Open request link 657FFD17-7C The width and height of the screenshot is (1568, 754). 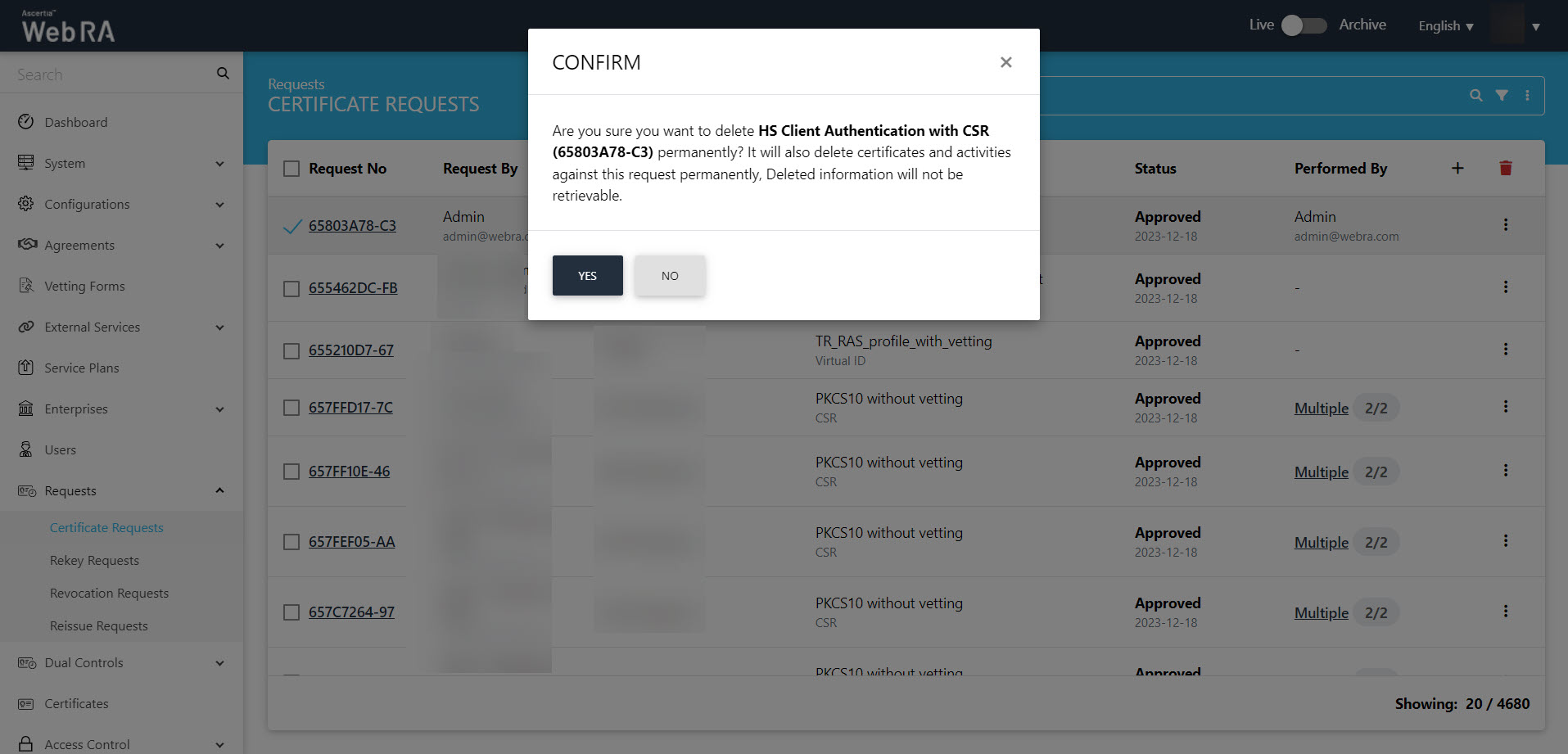pos(350,408)
